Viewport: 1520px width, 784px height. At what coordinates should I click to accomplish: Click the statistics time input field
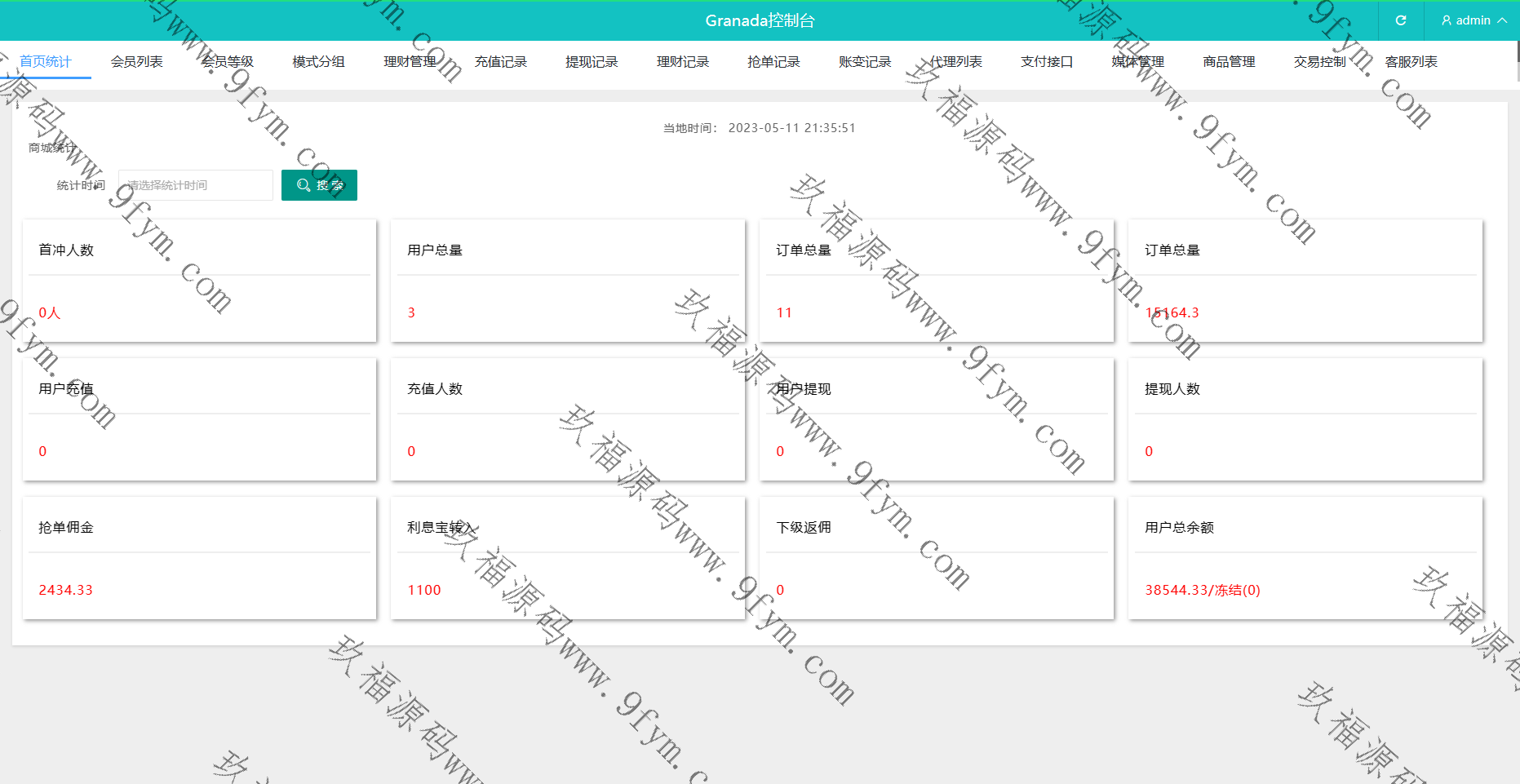click(x=196, y=185)
